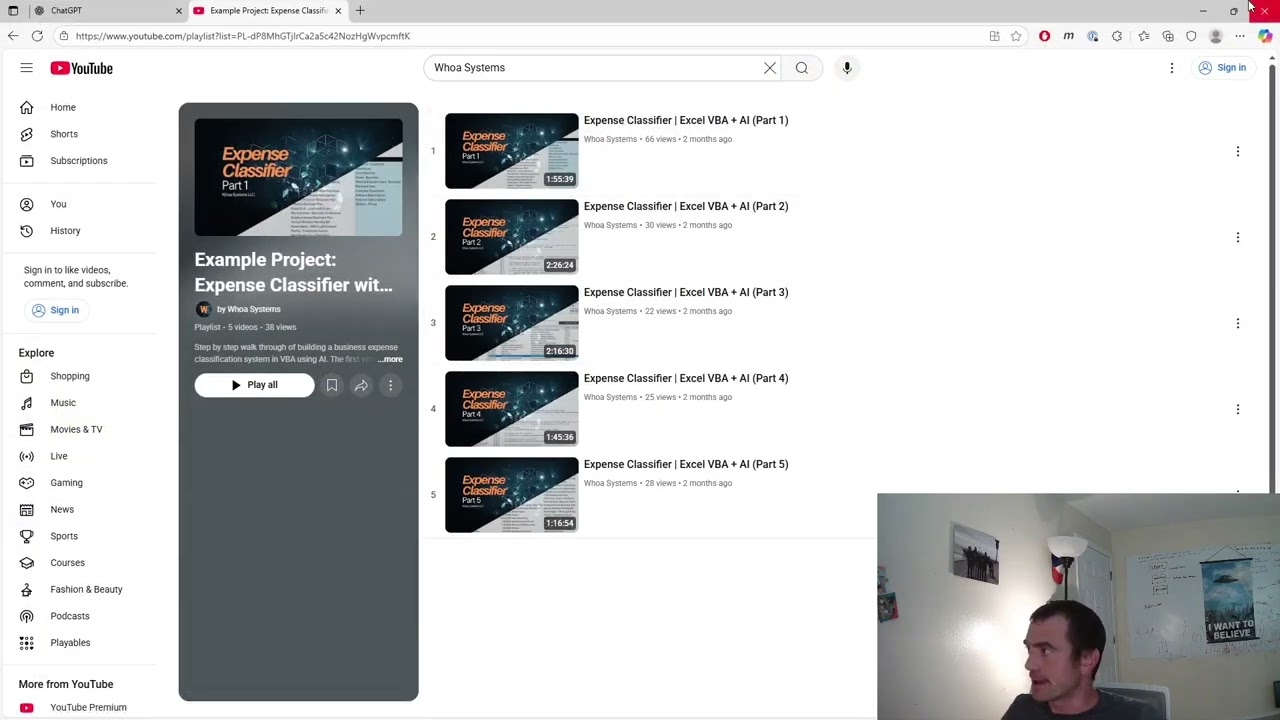
Task: Share the playlist with the arrow icon
Action: 361,385
